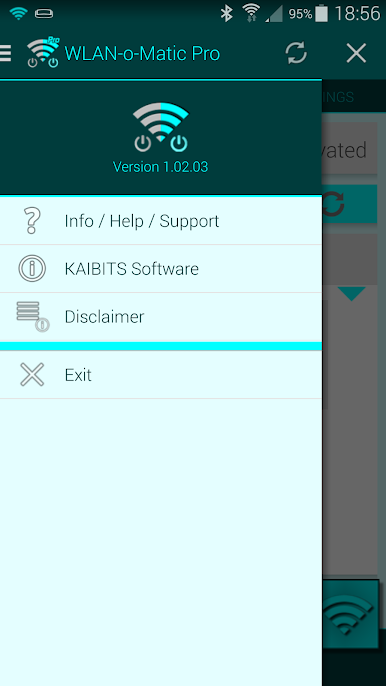Click the question mark help icon
386x686 pixels.
[32, 220]
